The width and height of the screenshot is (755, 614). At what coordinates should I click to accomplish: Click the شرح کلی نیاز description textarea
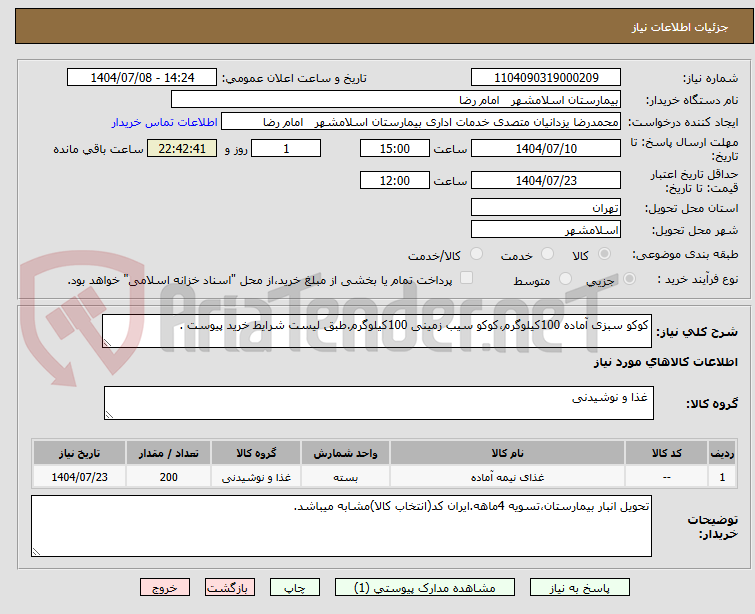(x=377, y=331)
